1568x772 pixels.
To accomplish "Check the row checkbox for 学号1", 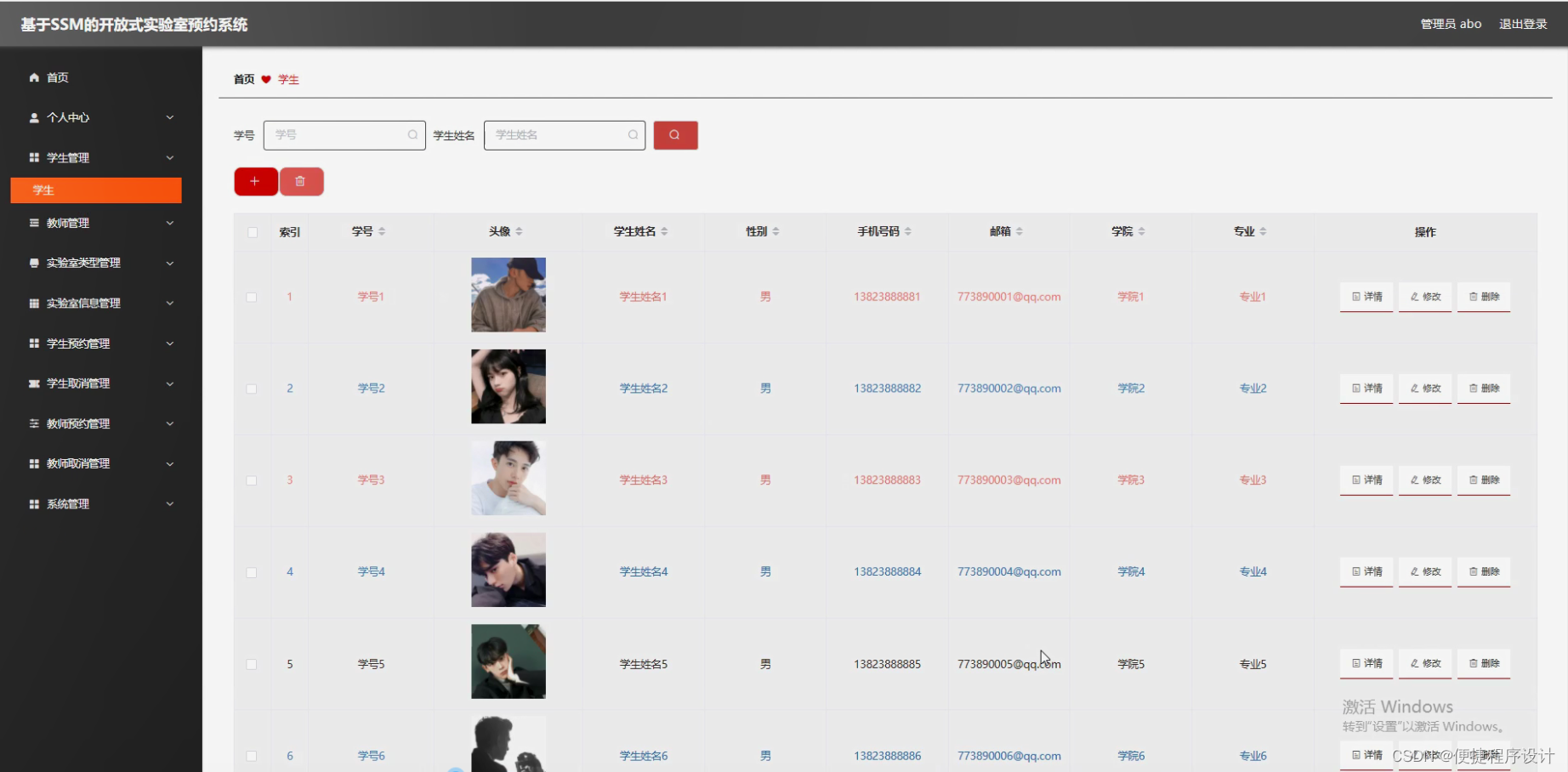I will click(252, 298).
